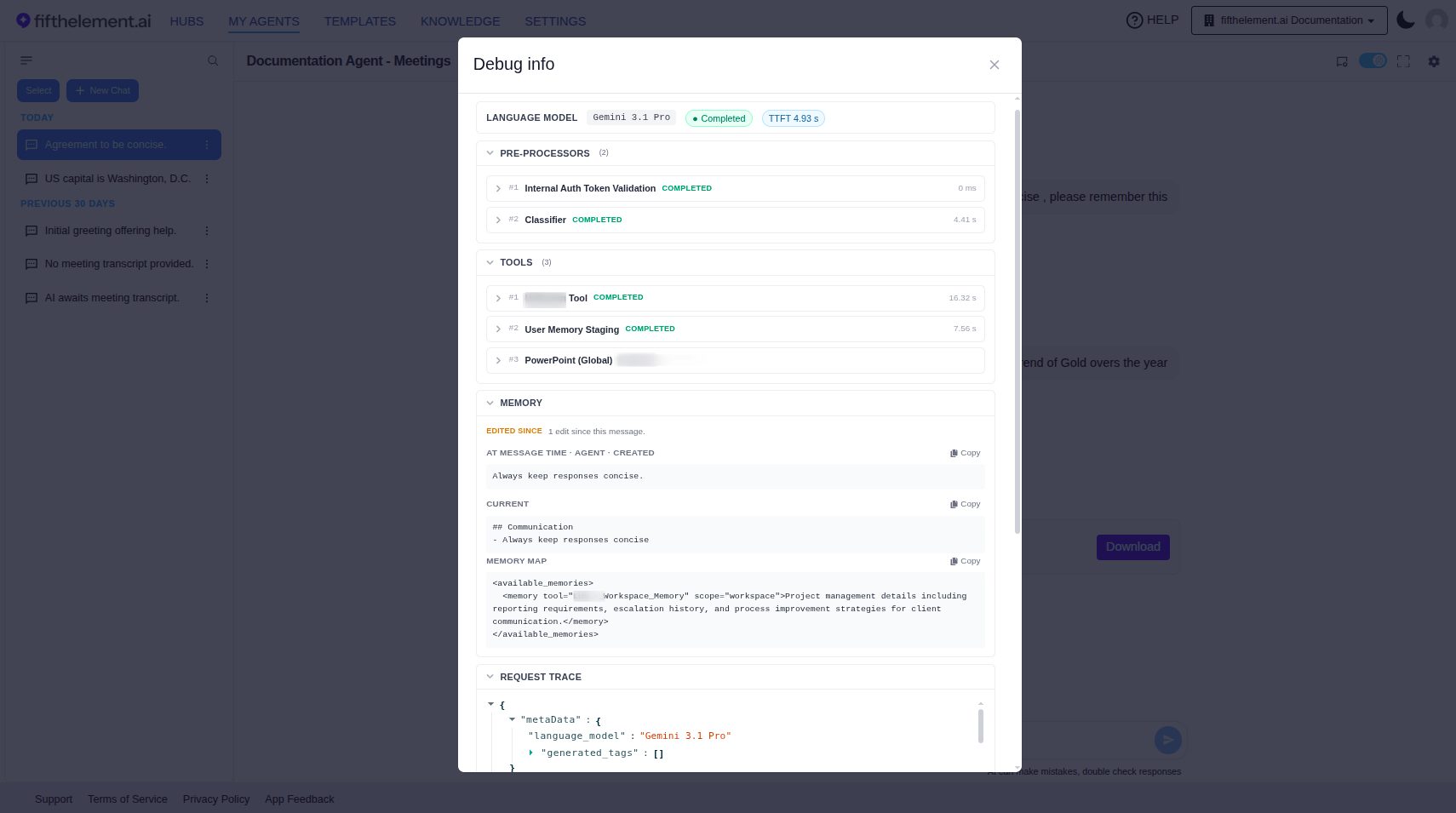The image size is (1456, 813).
Task: Expand tool #1 row with 16.32 s
Action: click(x=736, y=298)
